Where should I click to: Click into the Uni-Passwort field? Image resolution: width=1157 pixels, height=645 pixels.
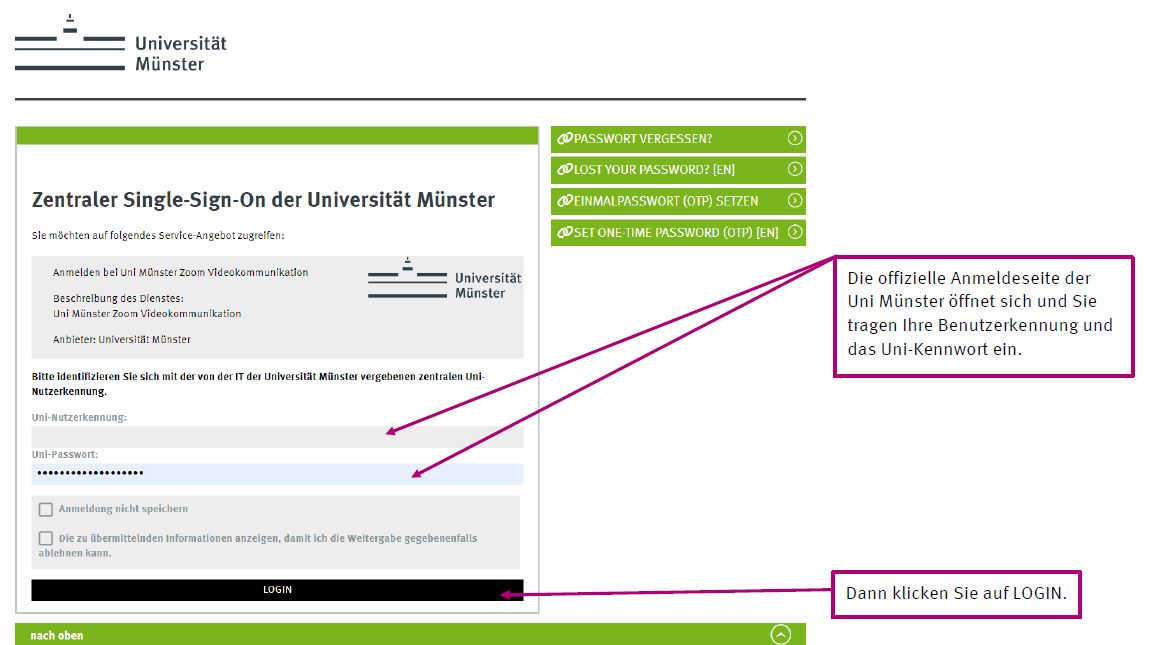pos(277,474)
